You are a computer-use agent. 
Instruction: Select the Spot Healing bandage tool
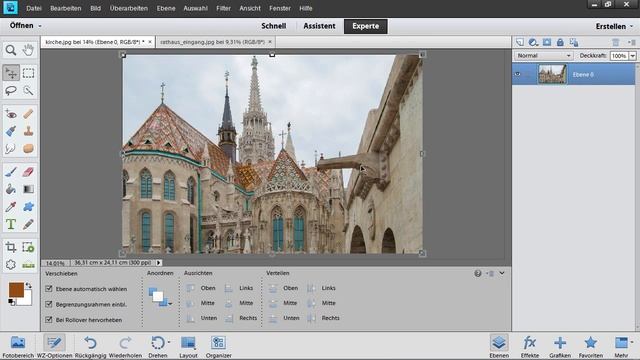pyautogui.click(x=28, y=114)
